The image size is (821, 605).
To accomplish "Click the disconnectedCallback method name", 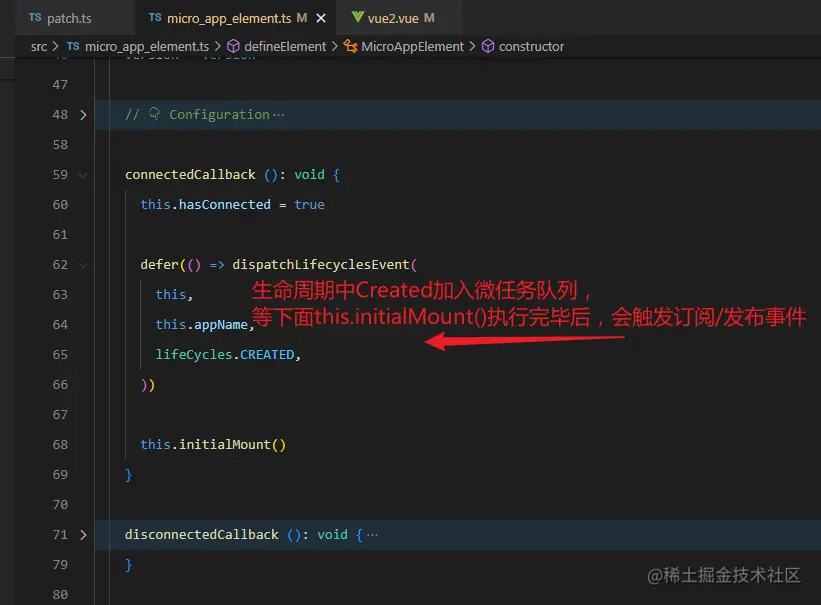I will click(x=202, y=534).
